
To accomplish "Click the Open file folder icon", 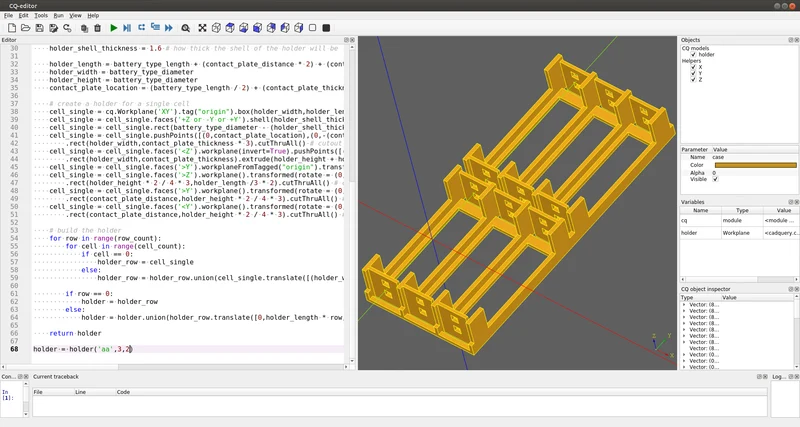I will [x=26, y=28].
